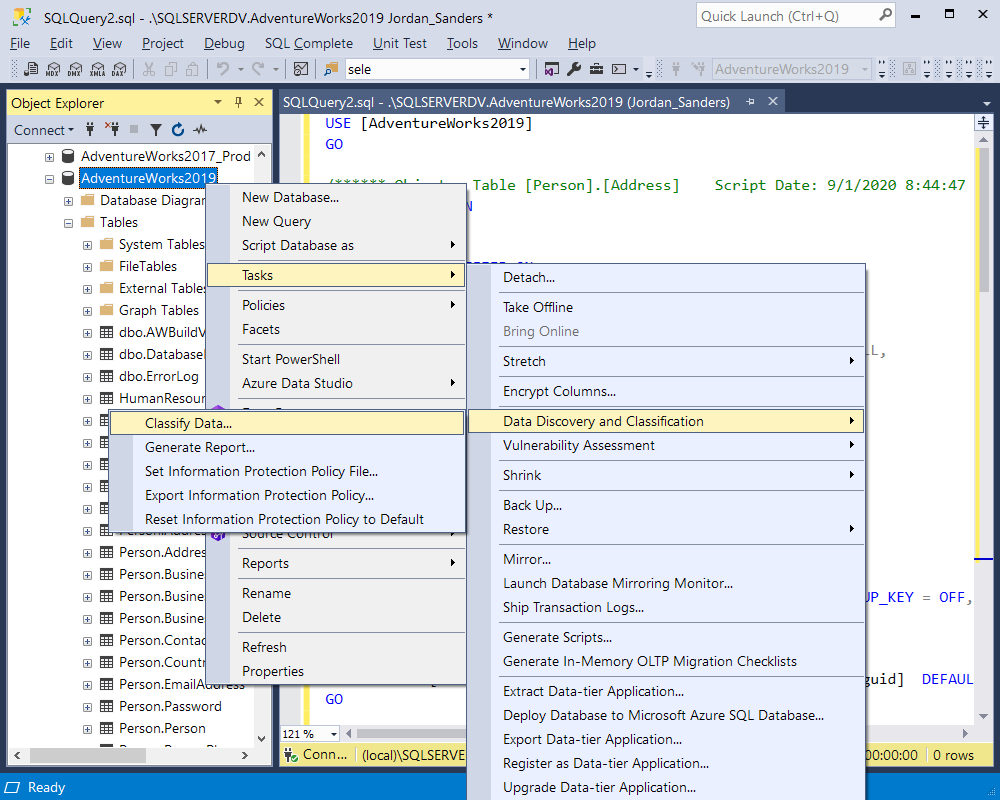Click the Database Engine Query toolbar icon
Screen dimensions: 1000x800
click(x=31, y=69)
